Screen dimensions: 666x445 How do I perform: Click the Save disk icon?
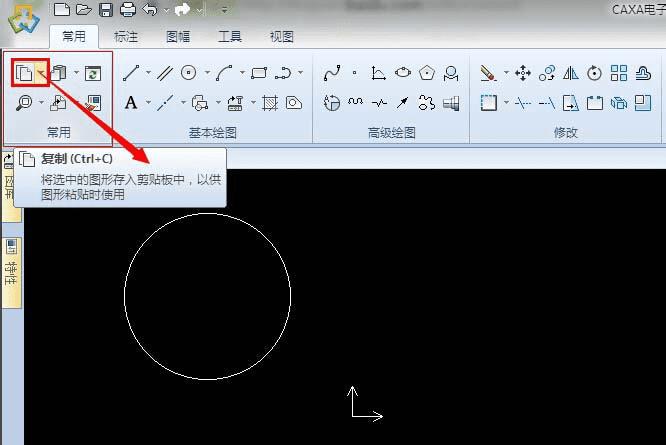click(x=106, y=9)
